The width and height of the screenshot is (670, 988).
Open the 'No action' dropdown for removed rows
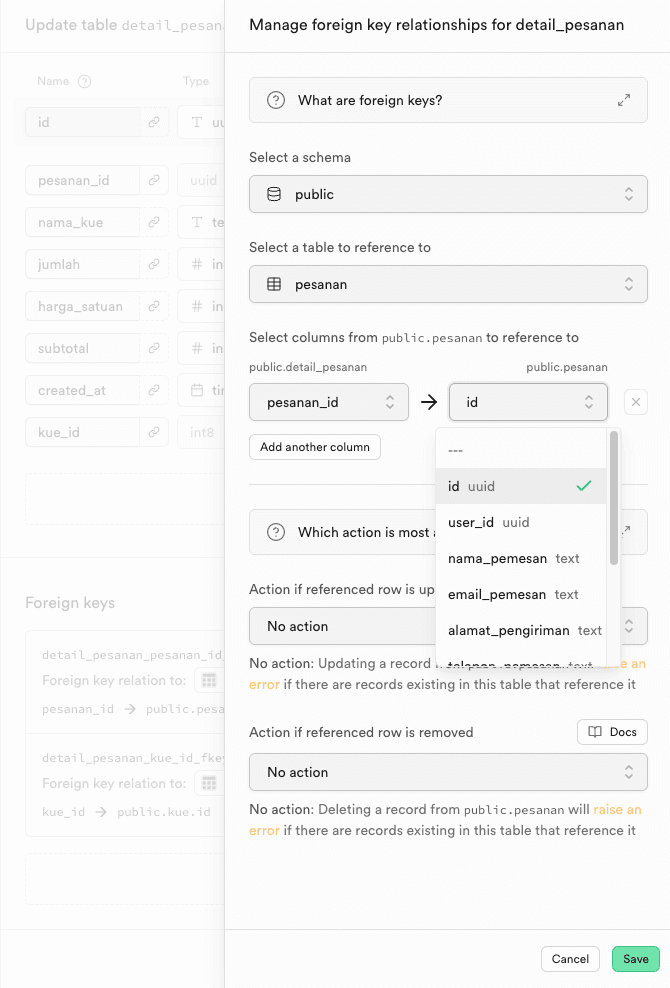[448, 772]
